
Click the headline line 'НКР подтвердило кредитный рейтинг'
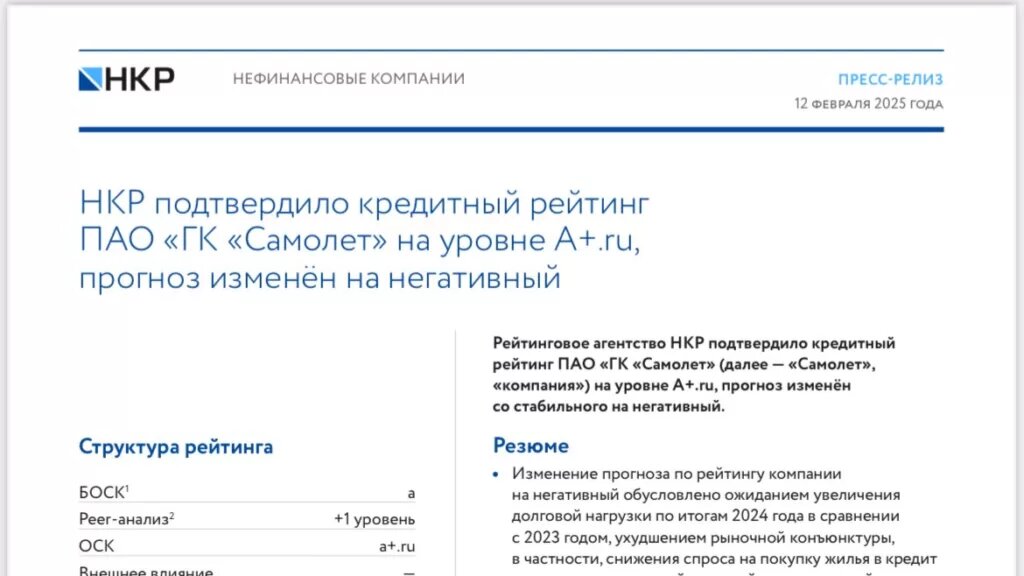[364, 204]
